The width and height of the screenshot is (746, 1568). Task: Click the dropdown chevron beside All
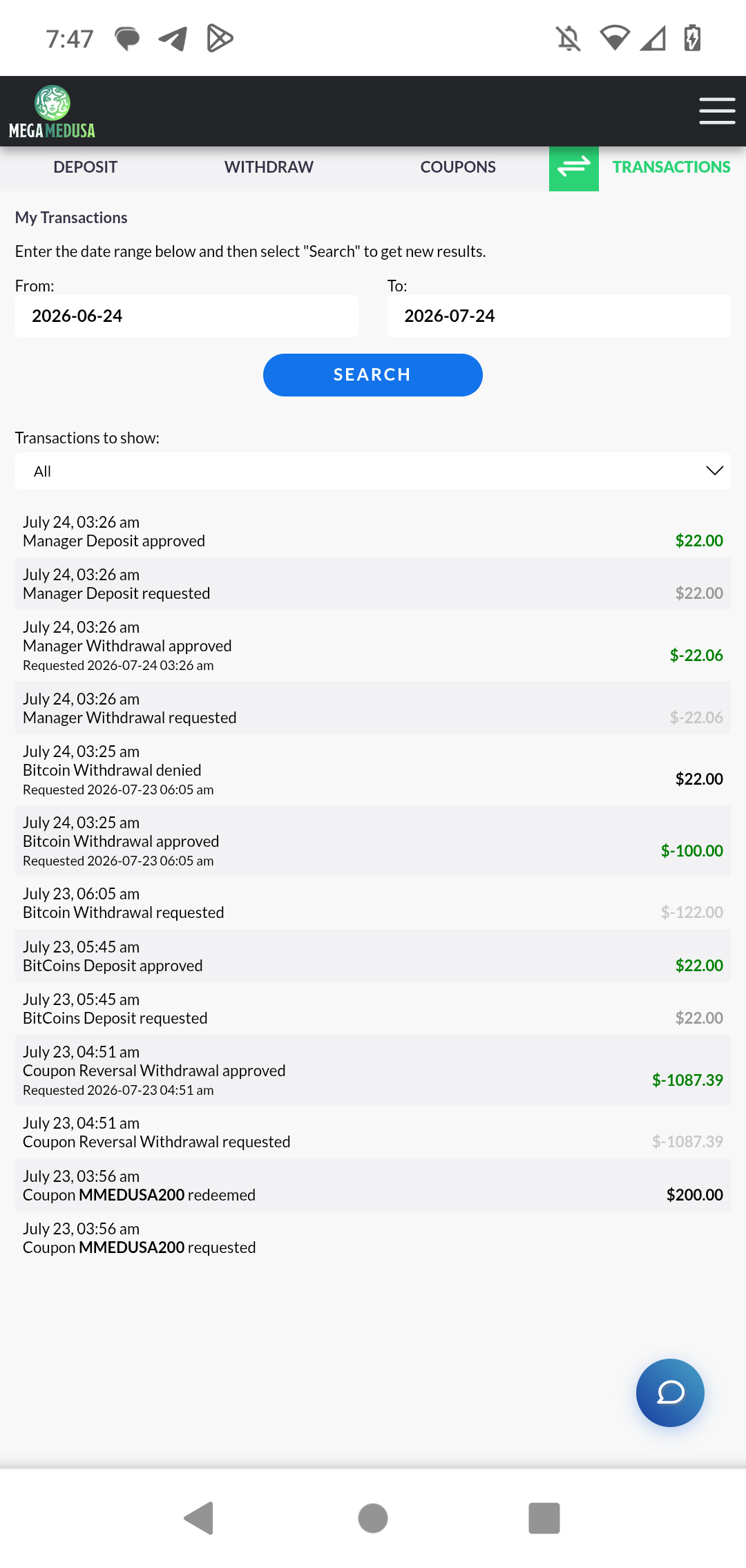click(x=714, y=471)
